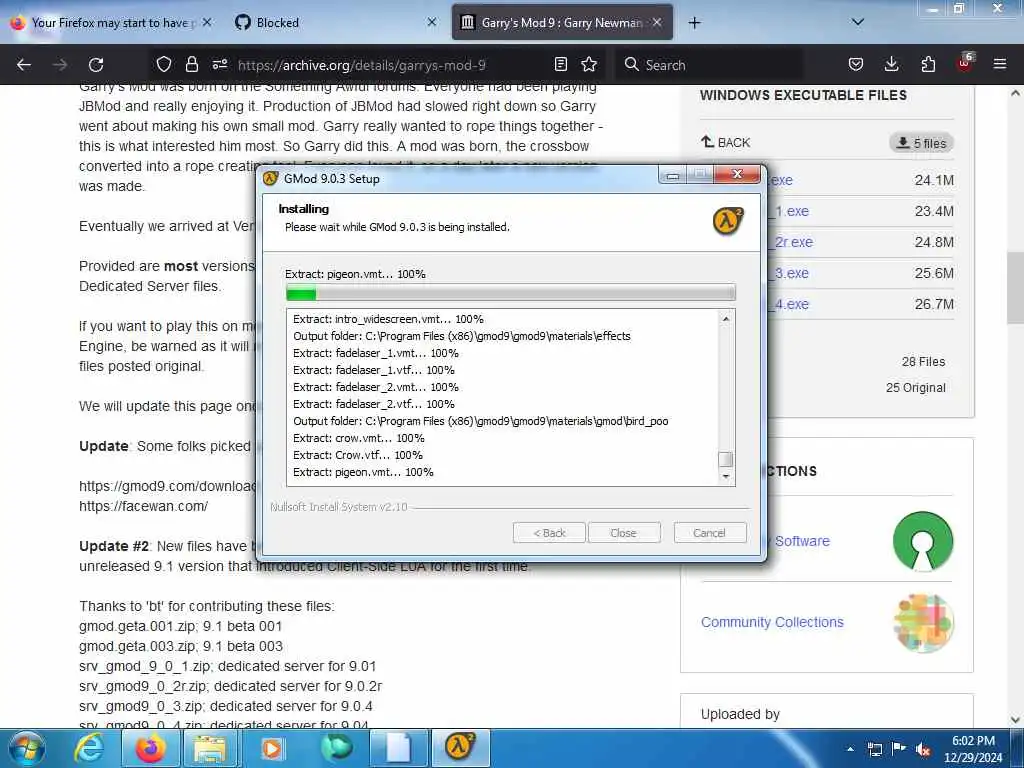
Task: Click the browser page vertical scrollbar thumb
Action: point(1015,287)
